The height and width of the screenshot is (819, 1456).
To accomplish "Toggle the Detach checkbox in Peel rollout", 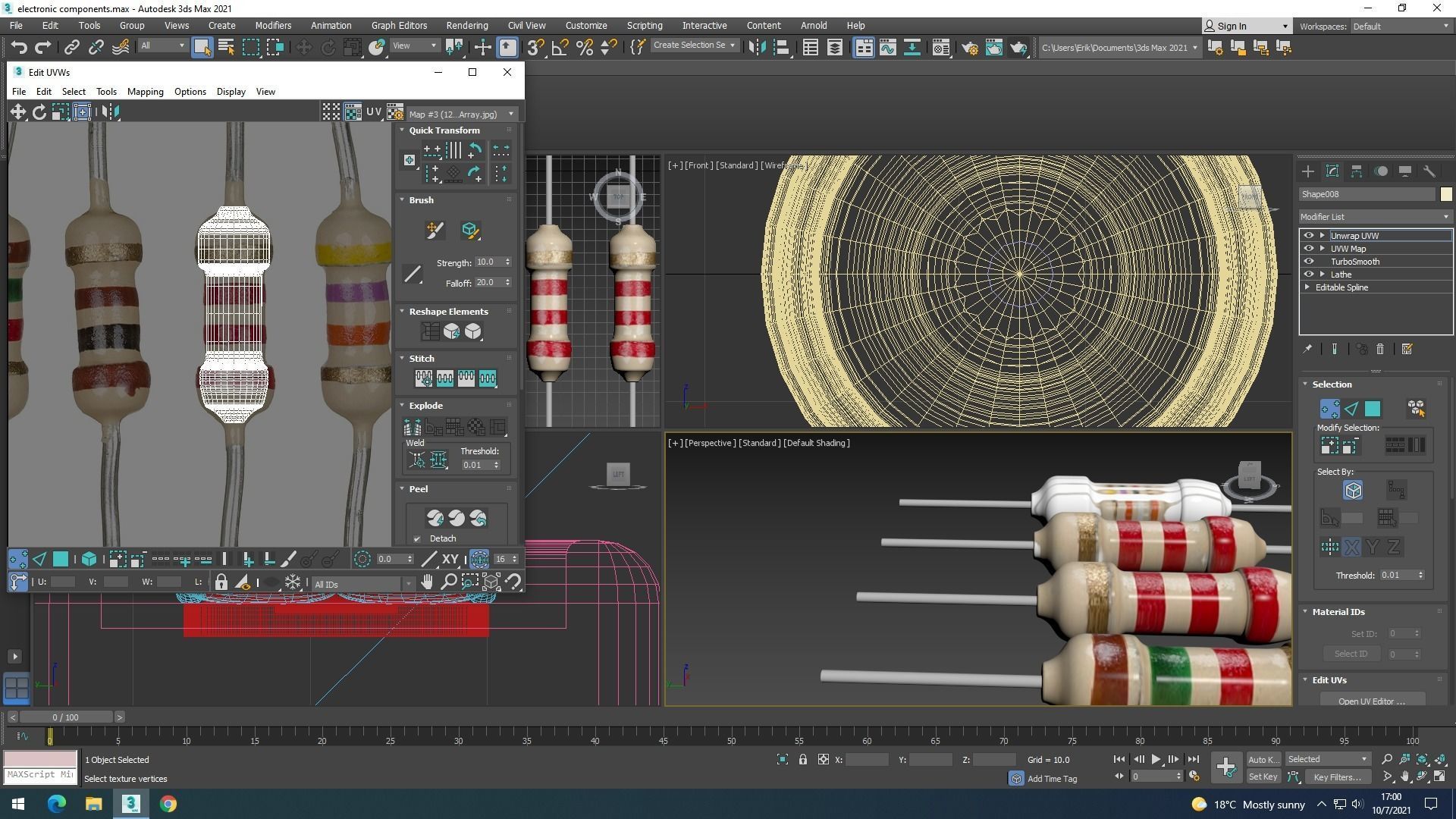I will click(x=417, y=539).
